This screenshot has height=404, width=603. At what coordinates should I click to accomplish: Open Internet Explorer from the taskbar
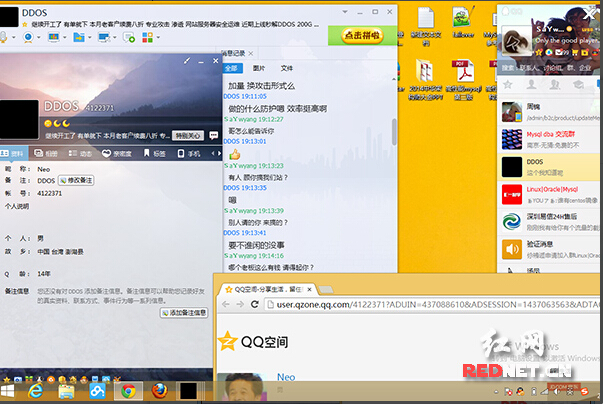37,391
